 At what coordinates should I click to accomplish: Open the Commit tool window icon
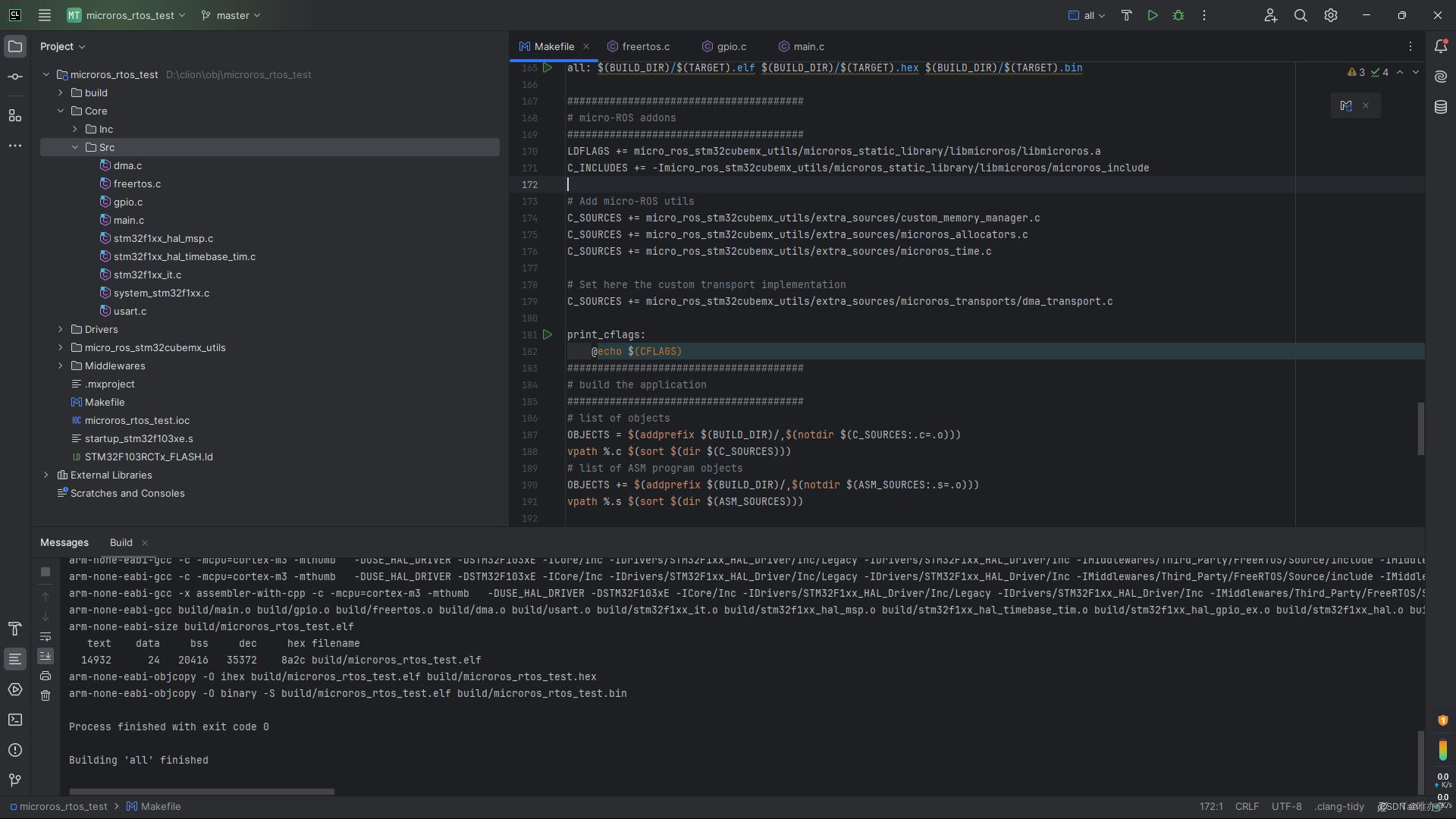[x=14, y=77]
